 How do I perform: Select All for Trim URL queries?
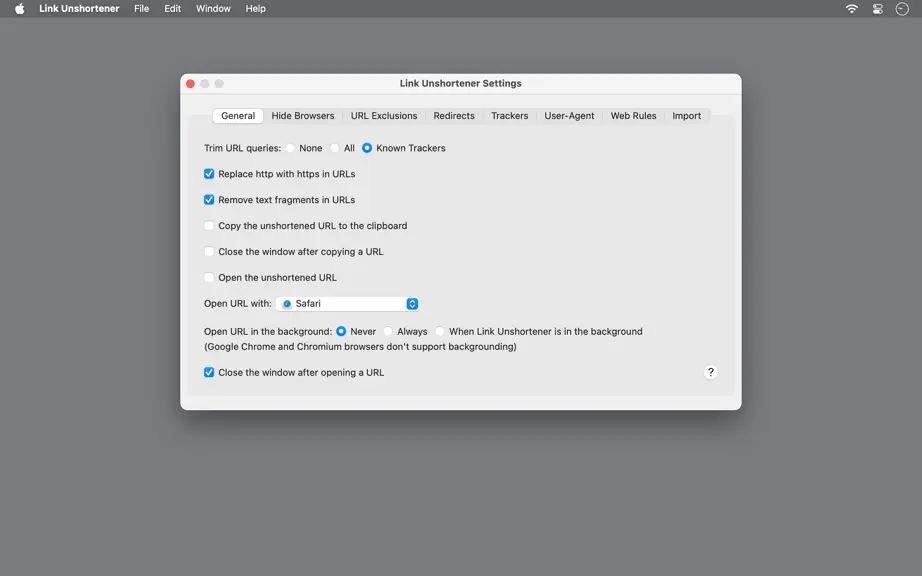(335, 148)
